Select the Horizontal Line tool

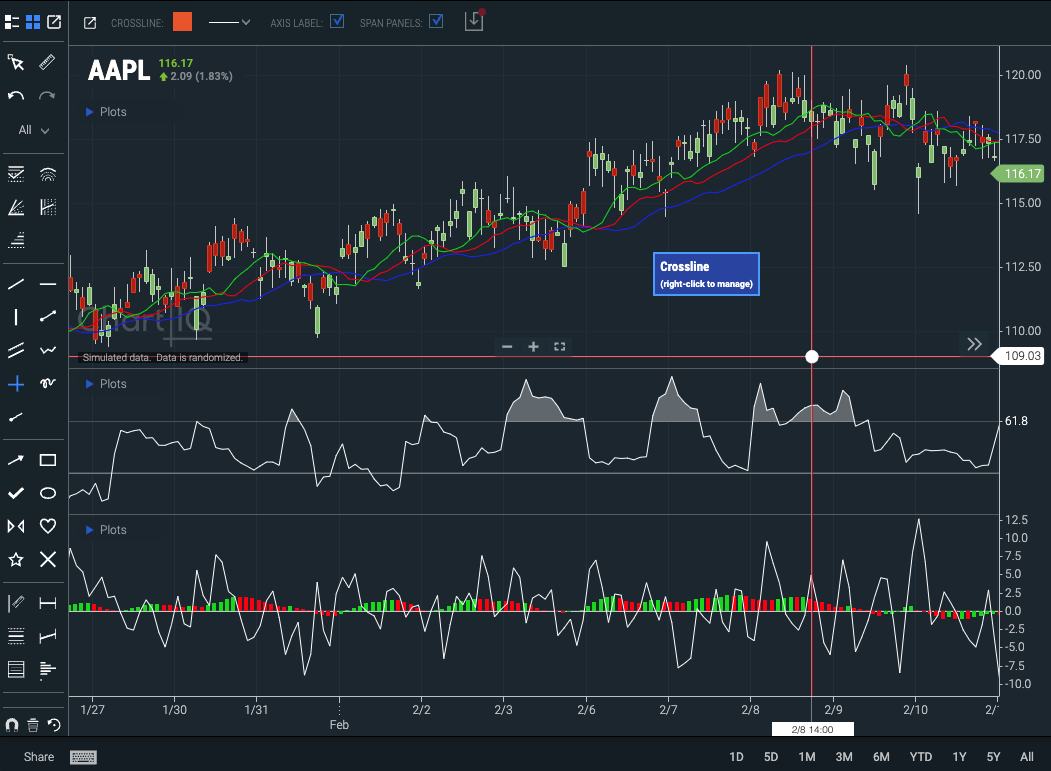coord(48,284)
